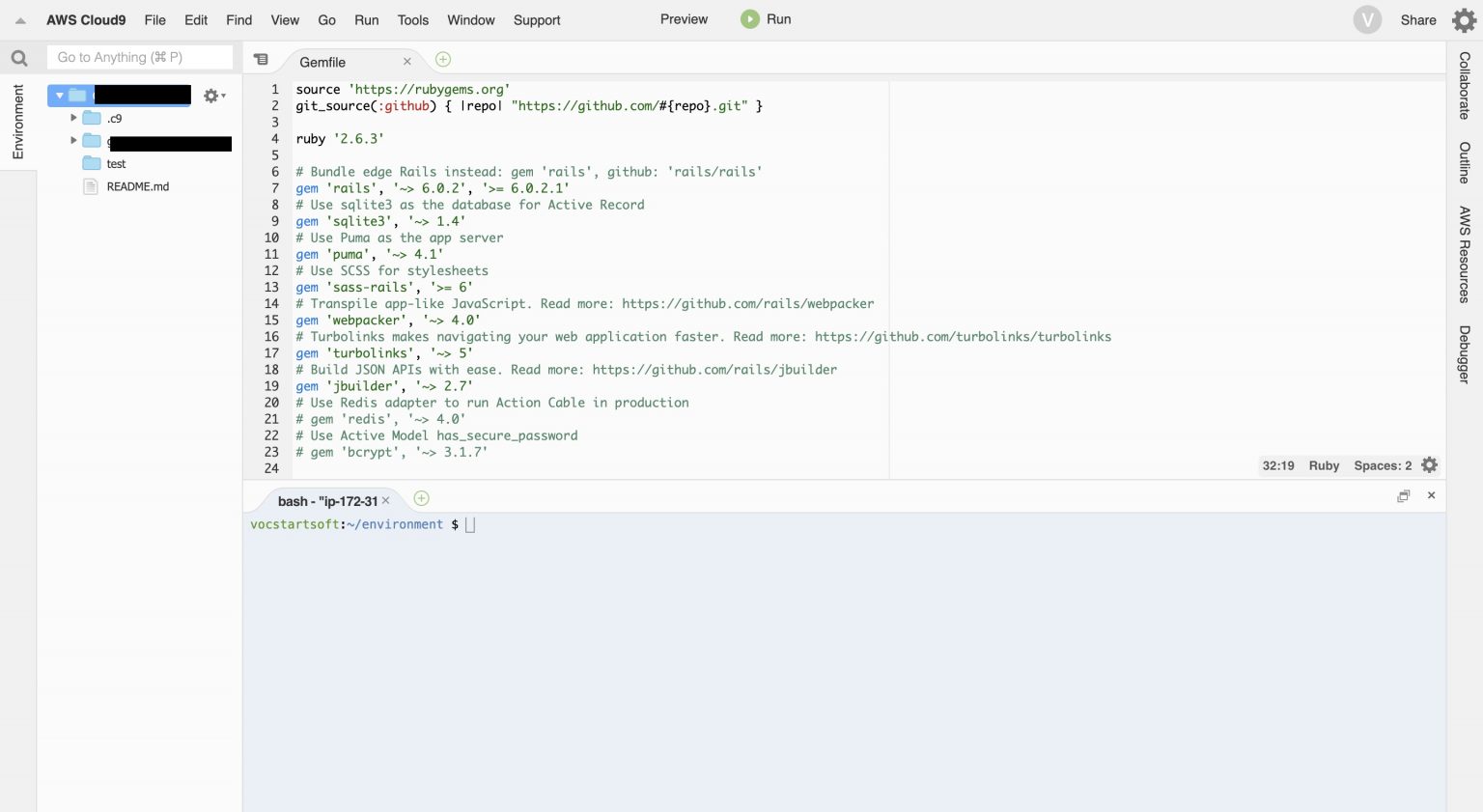1483x812 pixels.
Task: Toggle the Collaborate side panel
Action: coord(1464,86)
